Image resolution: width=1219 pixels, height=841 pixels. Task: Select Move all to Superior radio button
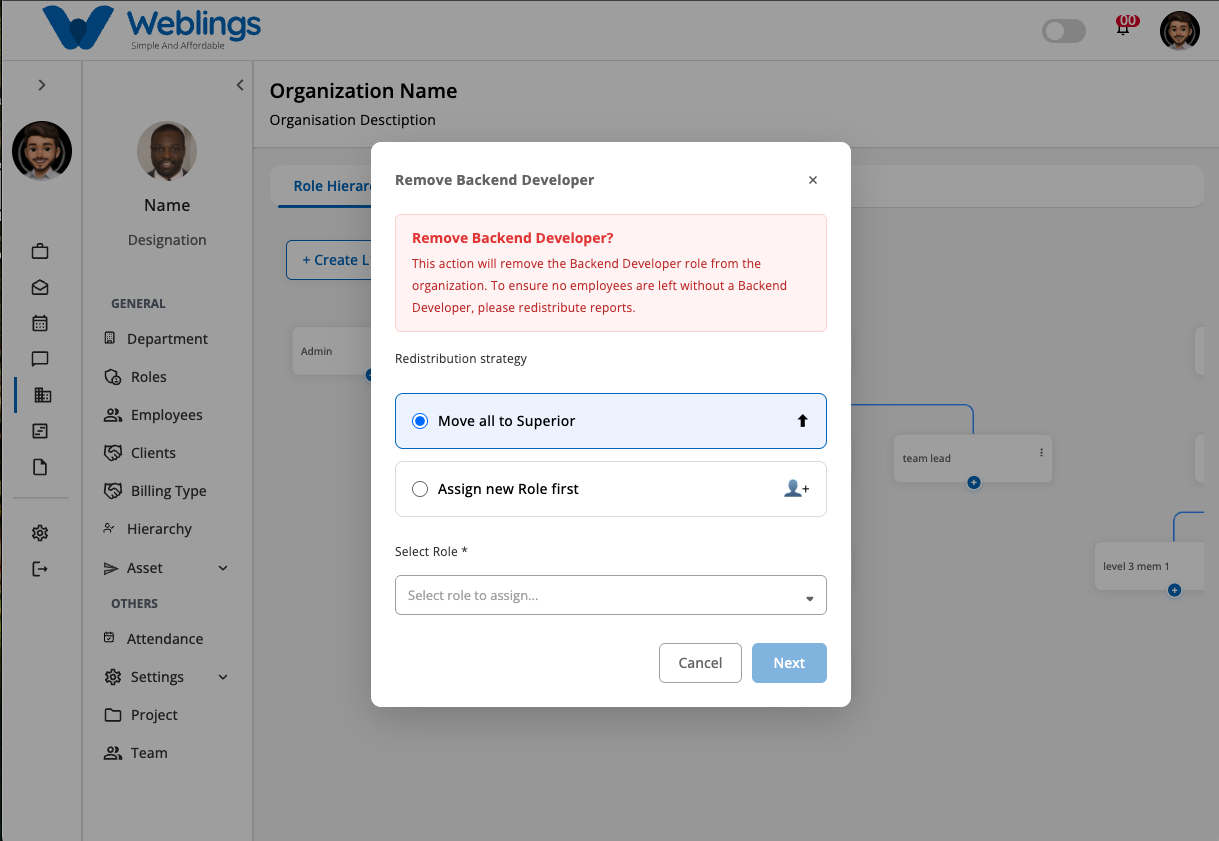tap(420, 421)
